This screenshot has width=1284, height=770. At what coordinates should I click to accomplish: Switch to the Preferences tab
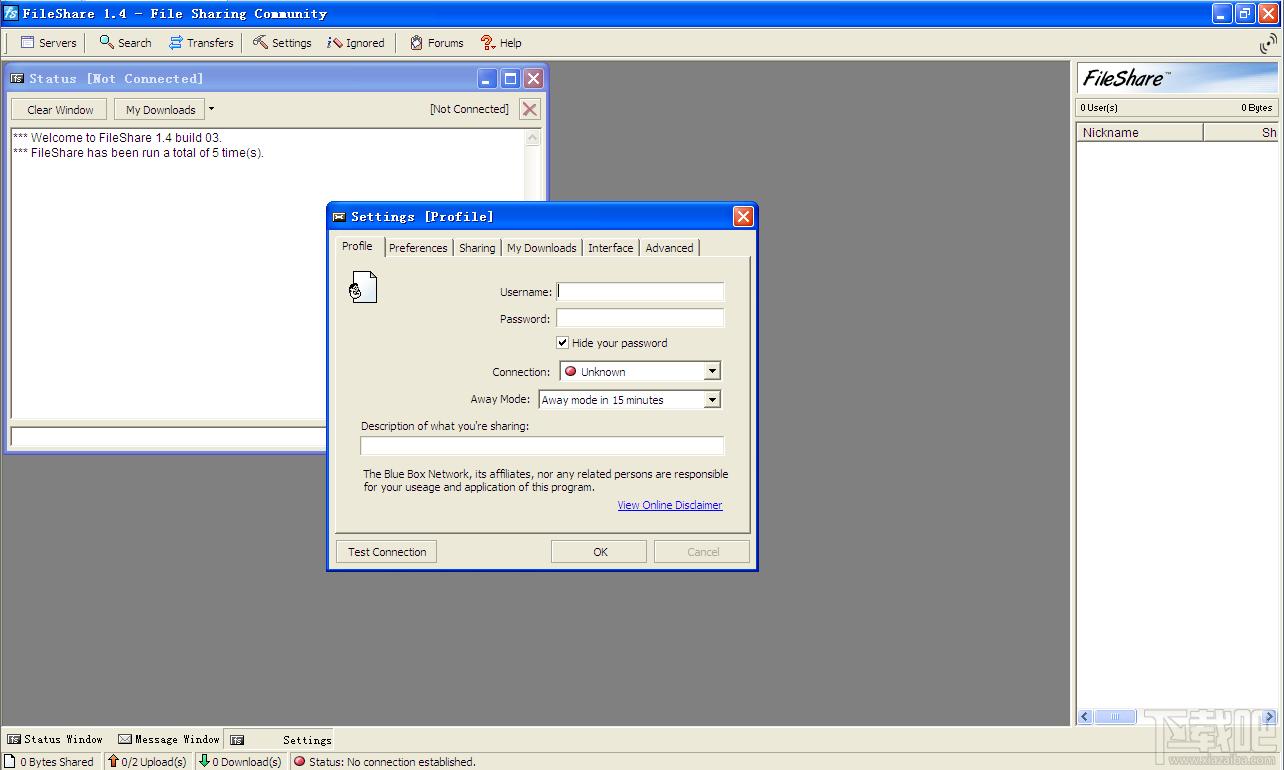point(418,248)
